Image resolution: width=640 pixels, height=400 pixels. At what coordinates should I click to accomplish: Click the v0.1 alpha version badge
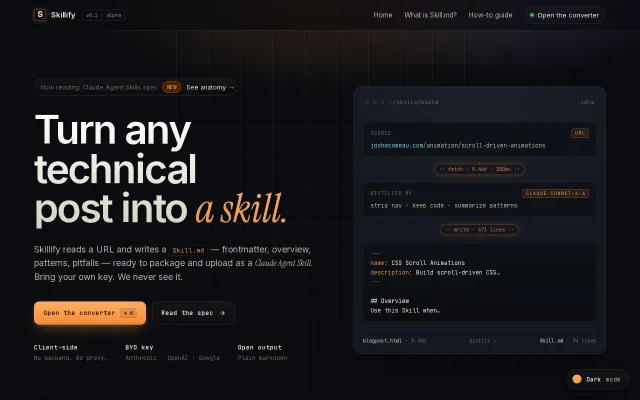point(103,15)
